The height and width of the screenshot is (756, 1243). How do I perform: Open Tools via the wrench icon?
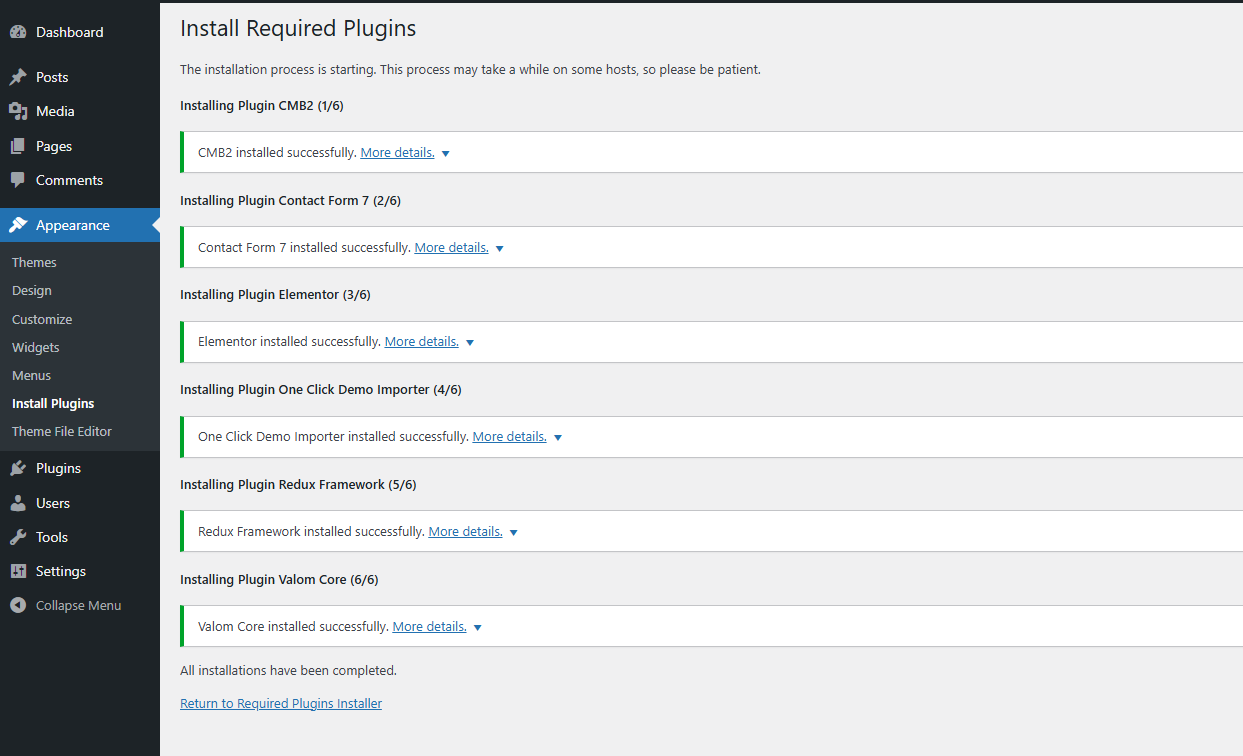pos(18,536)
